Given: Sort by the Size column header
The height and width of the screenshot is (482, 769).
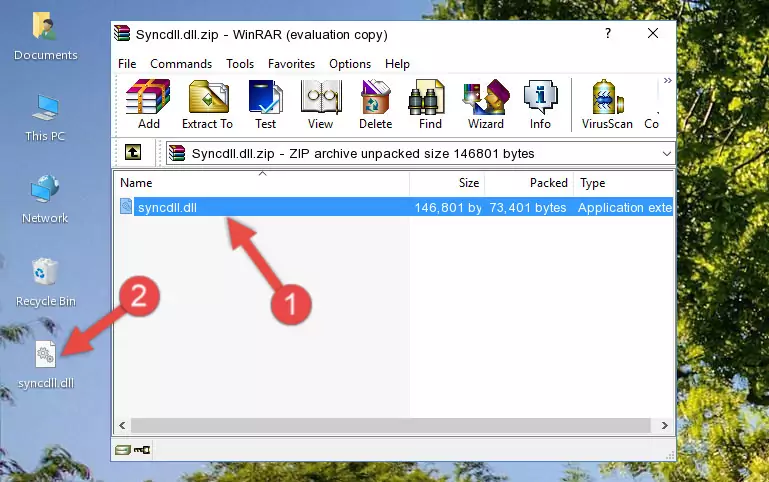Looking at the screenshot, I should (x=447, y=183).
